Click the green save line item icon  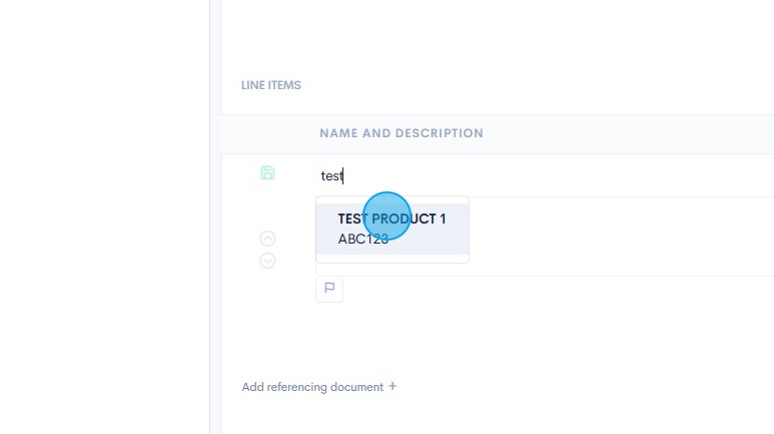267,173
